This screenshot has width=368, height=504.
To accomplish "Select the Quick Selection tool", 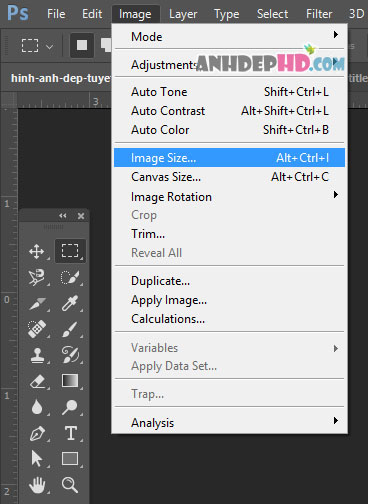I will coord(70,277).
